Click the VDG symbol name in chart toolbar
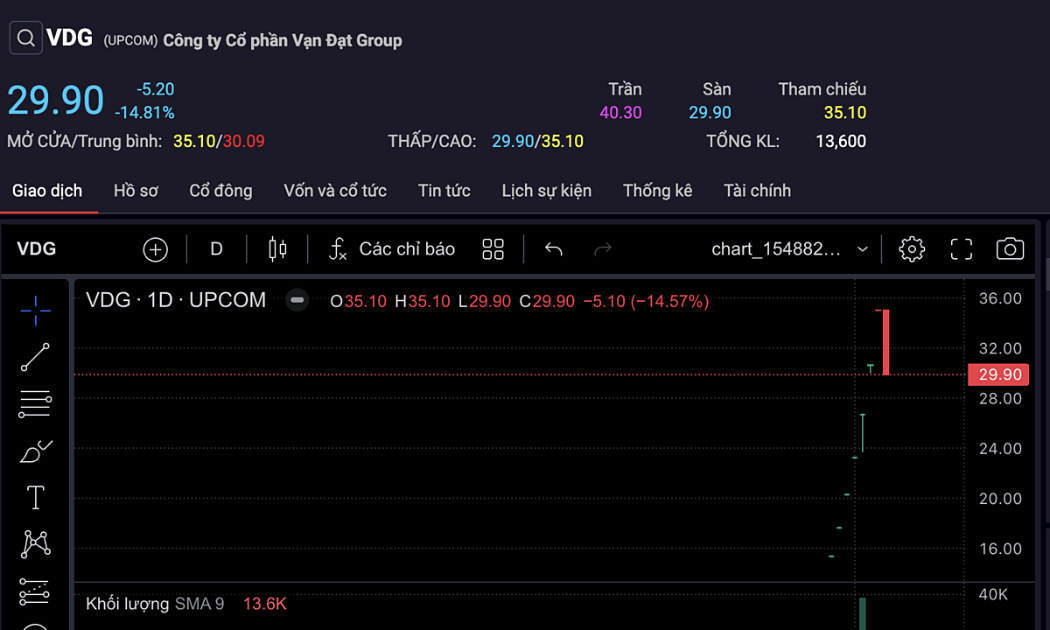 (x=37, y=249)
